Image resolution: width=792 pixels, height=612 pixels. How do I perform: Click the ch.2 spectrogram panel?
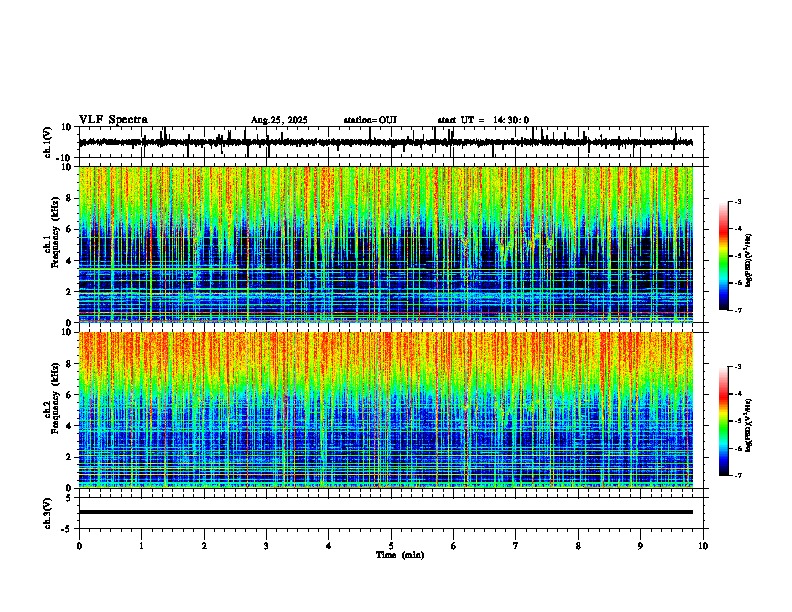click(385, 410)
